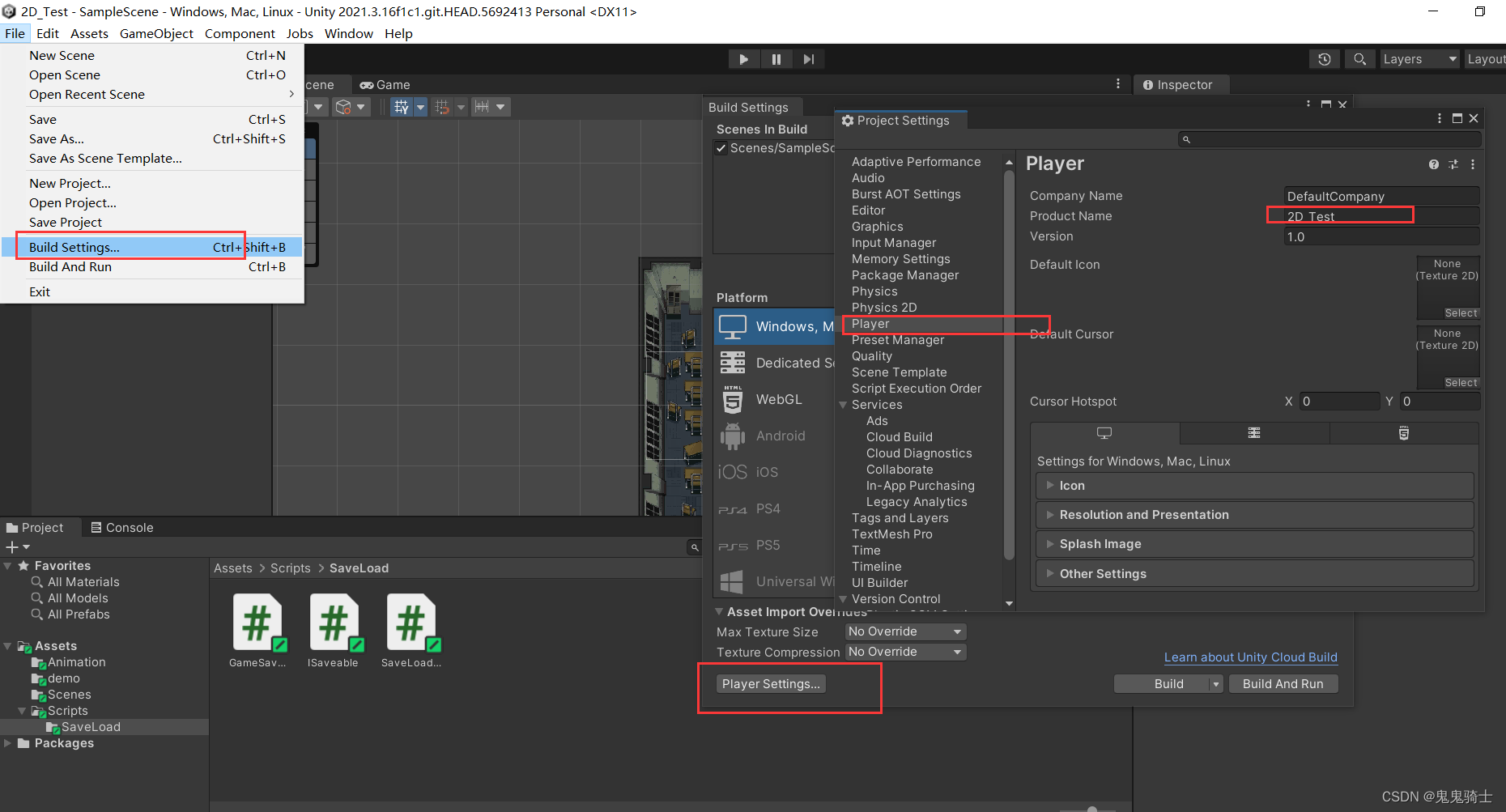Open the GameSav... script asset

pyautogui.click(x=257, y=631)
